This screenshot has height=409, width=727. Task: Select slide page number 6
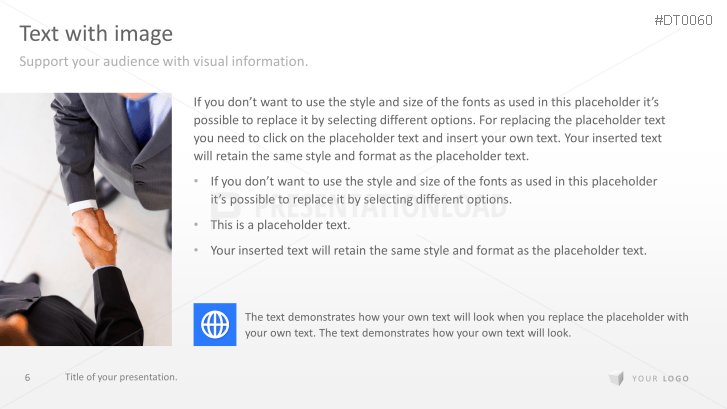(x=27, y=377)
